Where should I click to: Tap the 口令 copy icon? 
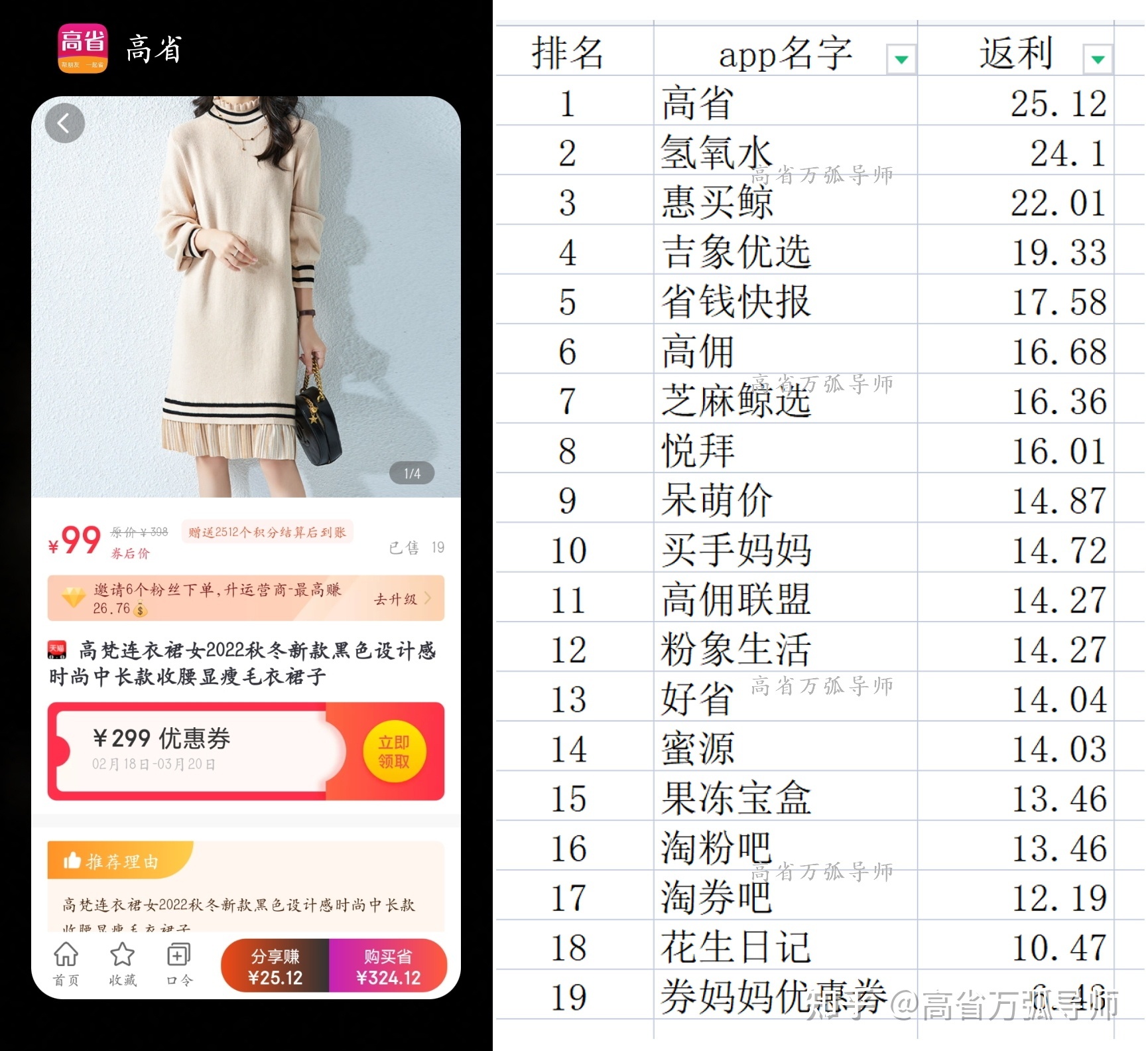(x=178, y=956)
